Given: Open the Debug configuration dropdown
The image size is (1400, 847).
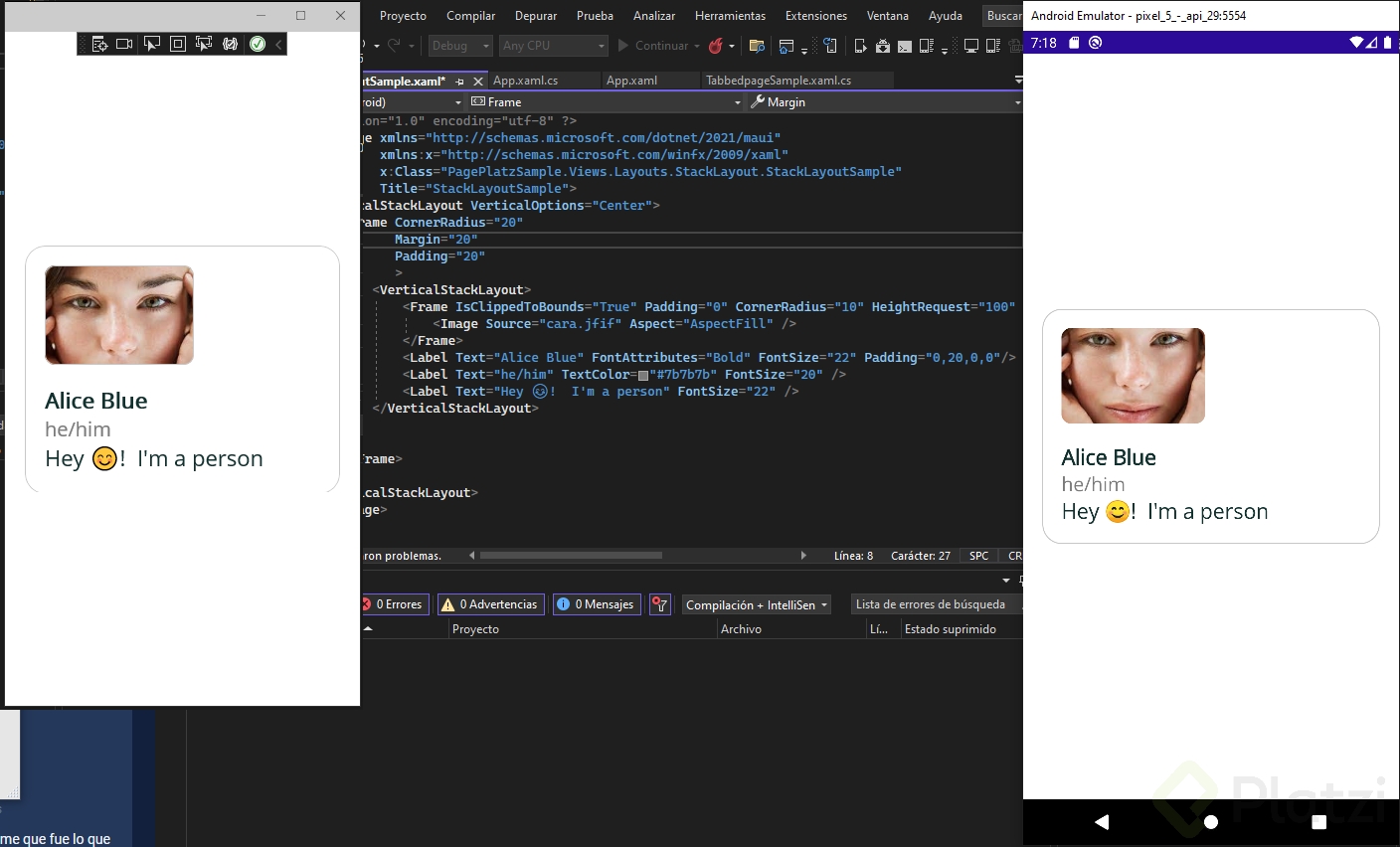Looking at the screenshot, I should [460, 46].
